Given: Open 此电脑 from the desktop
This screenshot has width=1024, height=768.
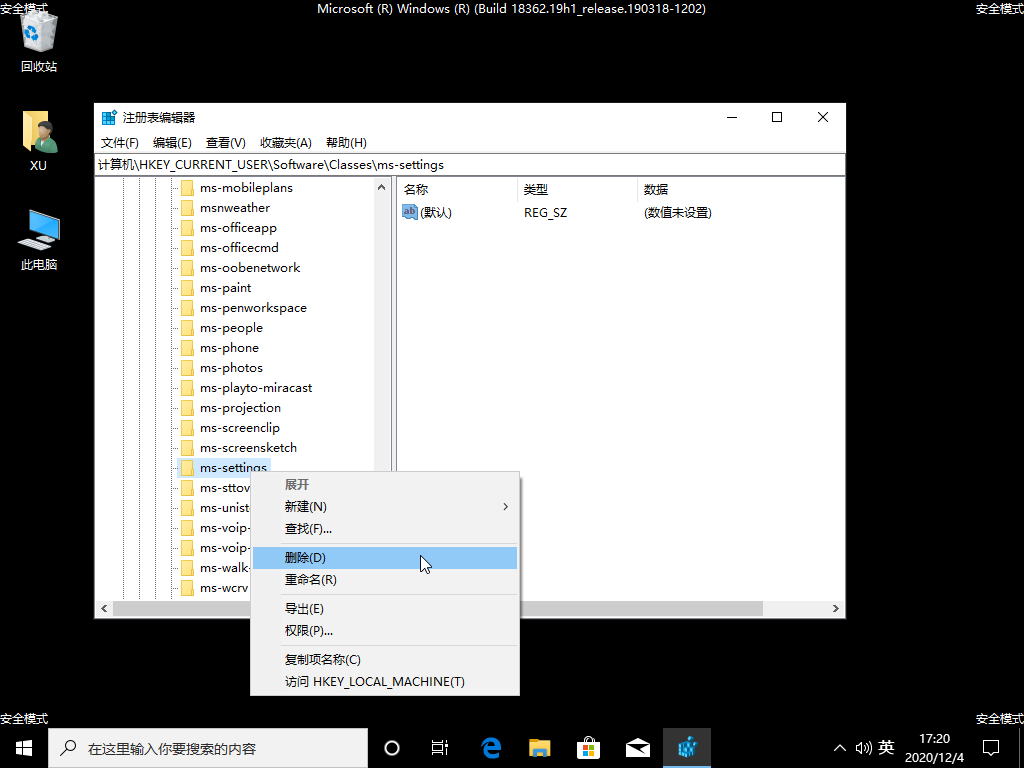Looking at the screenshot, I should tap(38, 233).
